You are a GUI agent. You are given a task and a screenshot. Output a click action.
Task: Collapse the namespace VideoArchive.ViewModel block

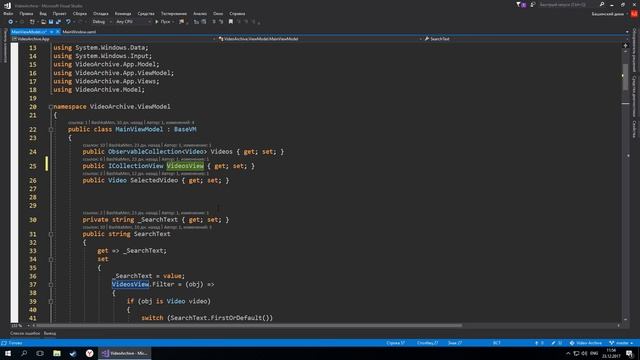(x=51, y=107)
